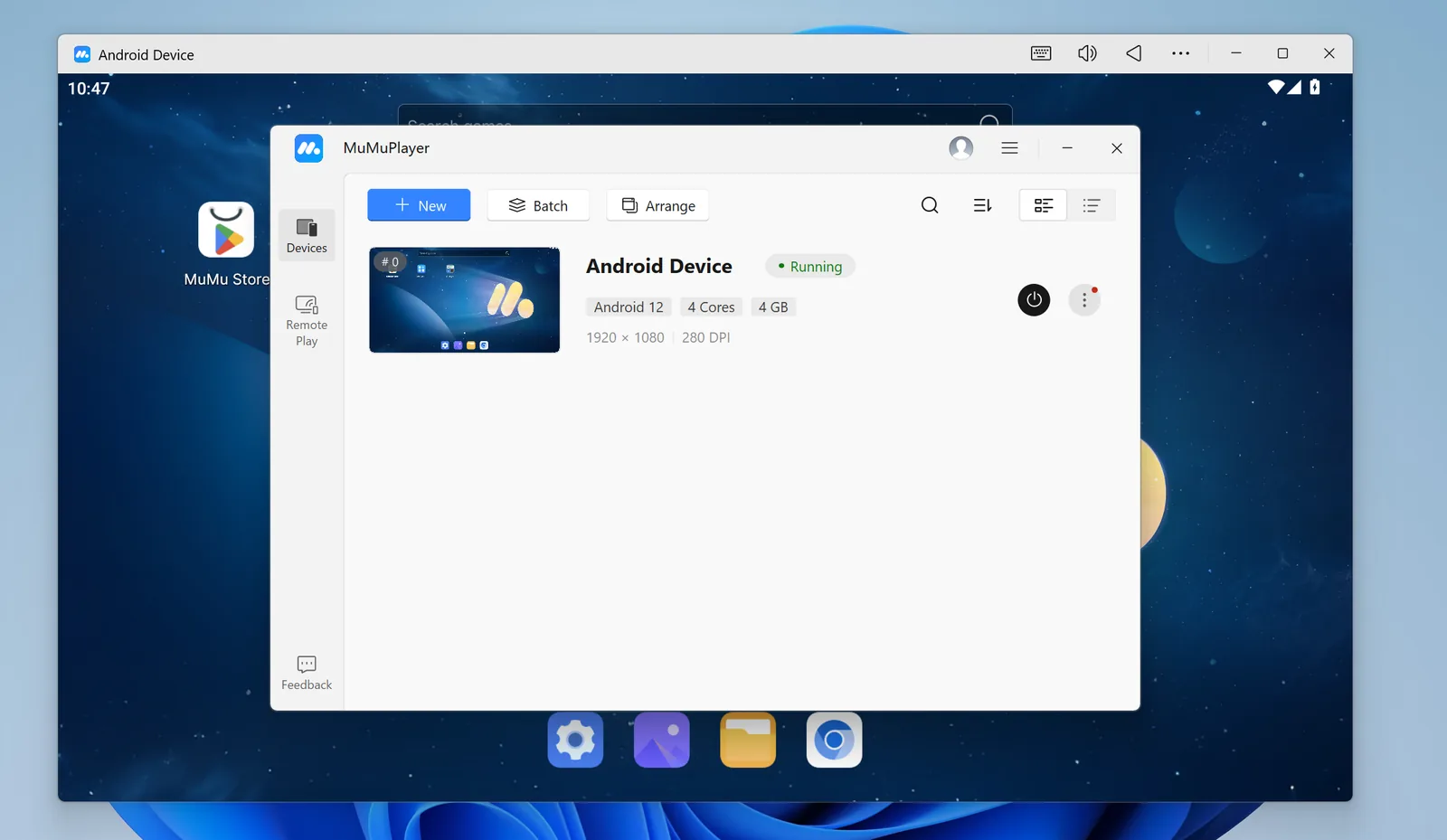Viewport: 1447px width, 840px height.
Task: Open the Gallery app in dock
Action: 662,740
